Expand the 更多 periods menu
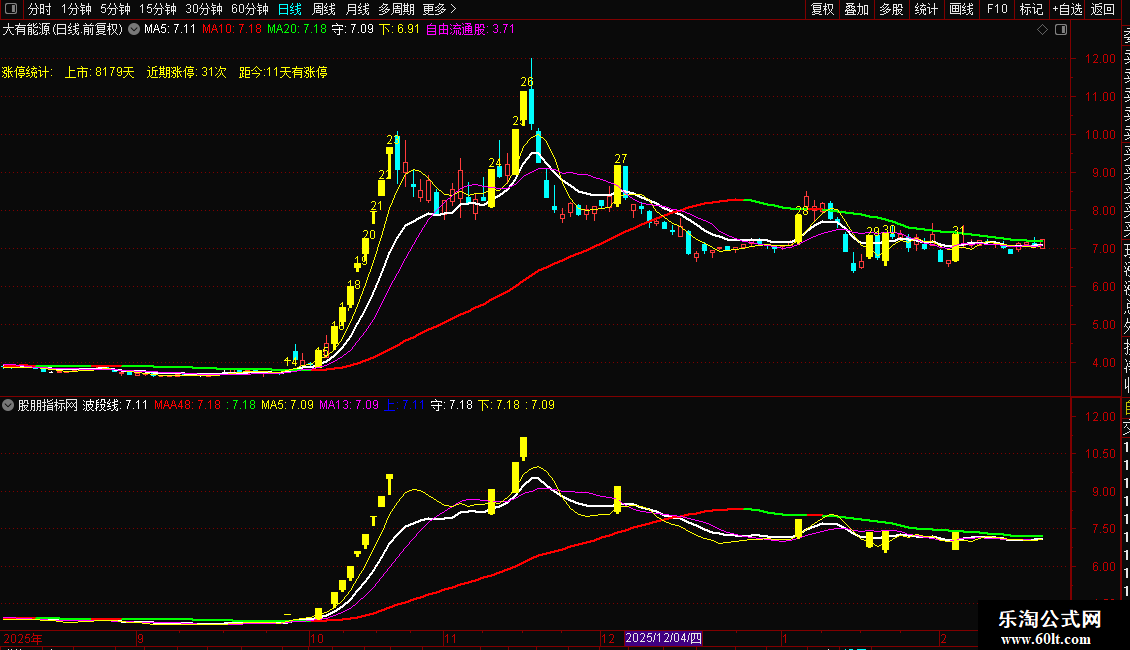 tap(439, 9)
